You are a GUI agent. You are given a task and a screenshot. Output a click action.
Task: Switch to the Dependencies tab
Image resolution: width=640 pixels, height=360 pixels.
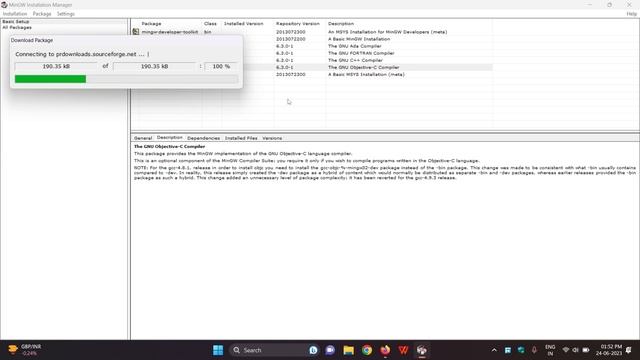[x=203, y=138]
